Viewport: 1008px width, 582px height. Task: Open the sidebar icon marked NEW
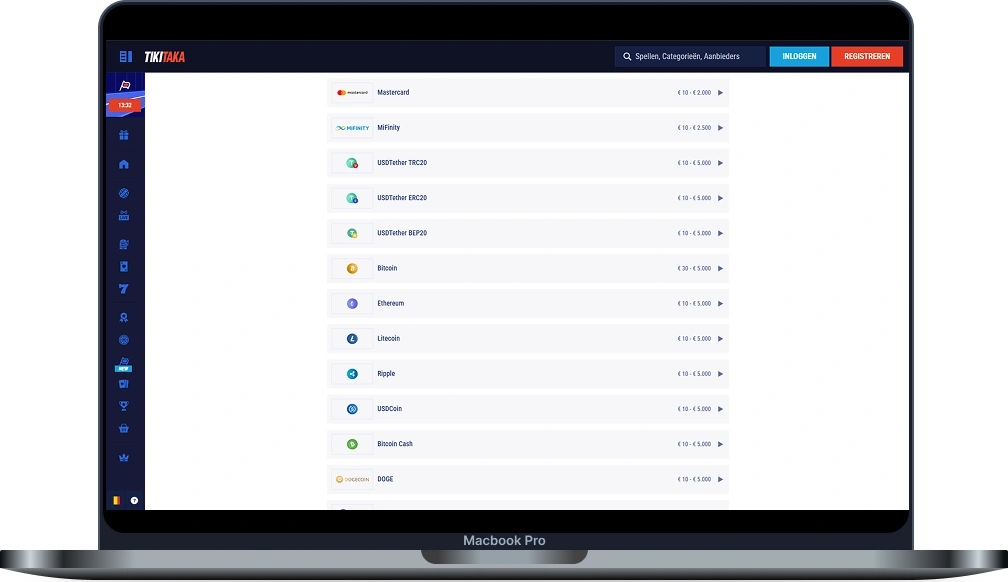click(123, 364)
